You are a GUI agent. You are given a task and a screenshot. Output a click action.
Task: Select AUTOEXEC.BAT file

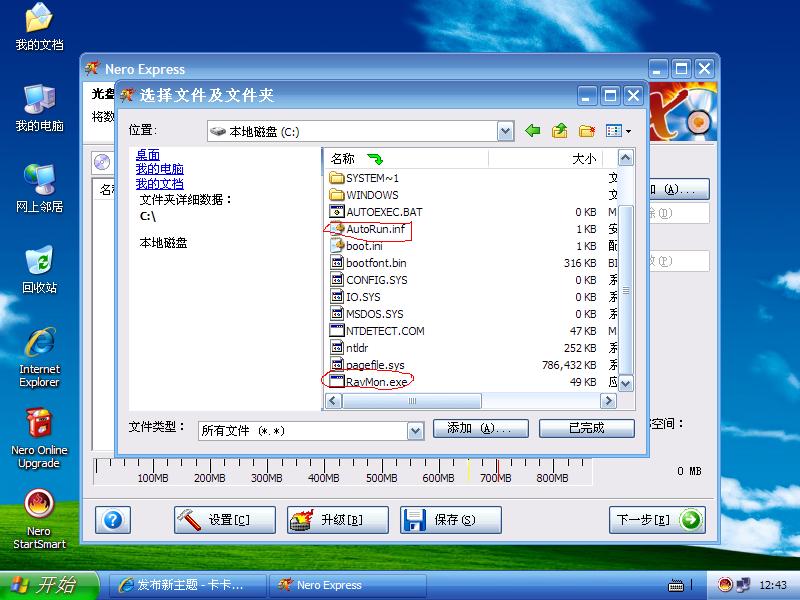(x=377, y=212)
